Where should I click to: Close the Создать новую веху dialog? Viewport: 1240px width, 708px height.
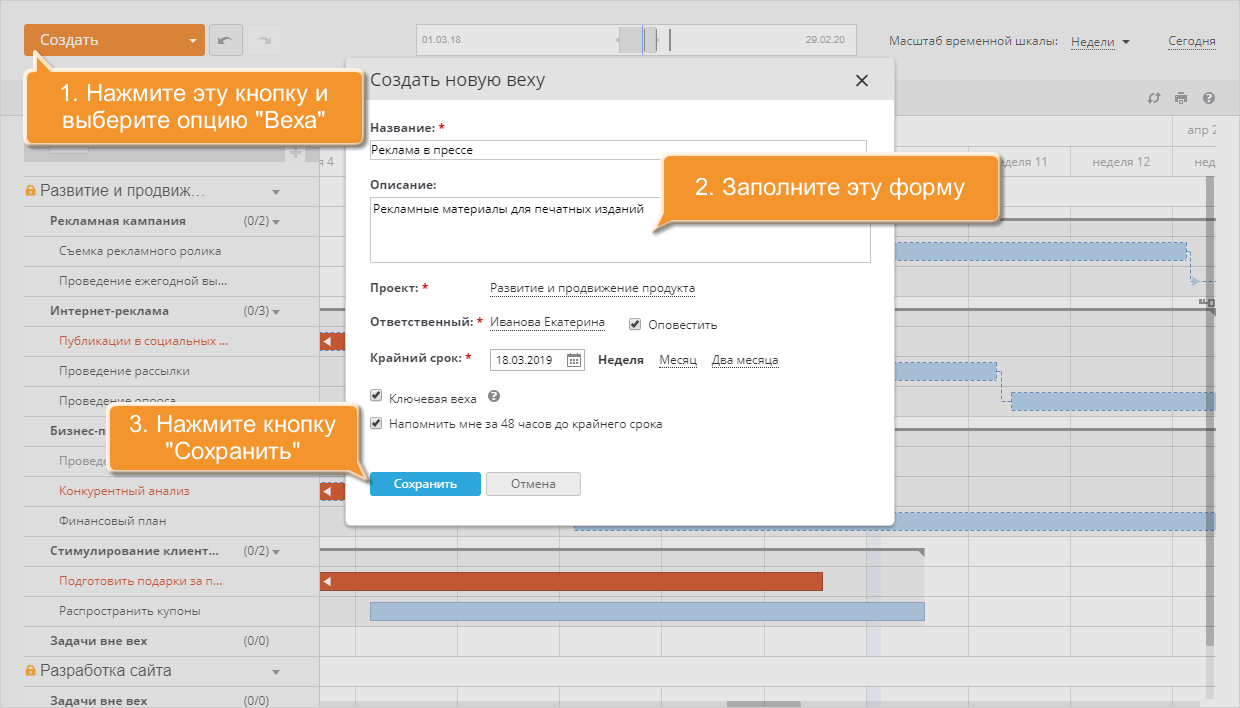[x=862, y=81]
